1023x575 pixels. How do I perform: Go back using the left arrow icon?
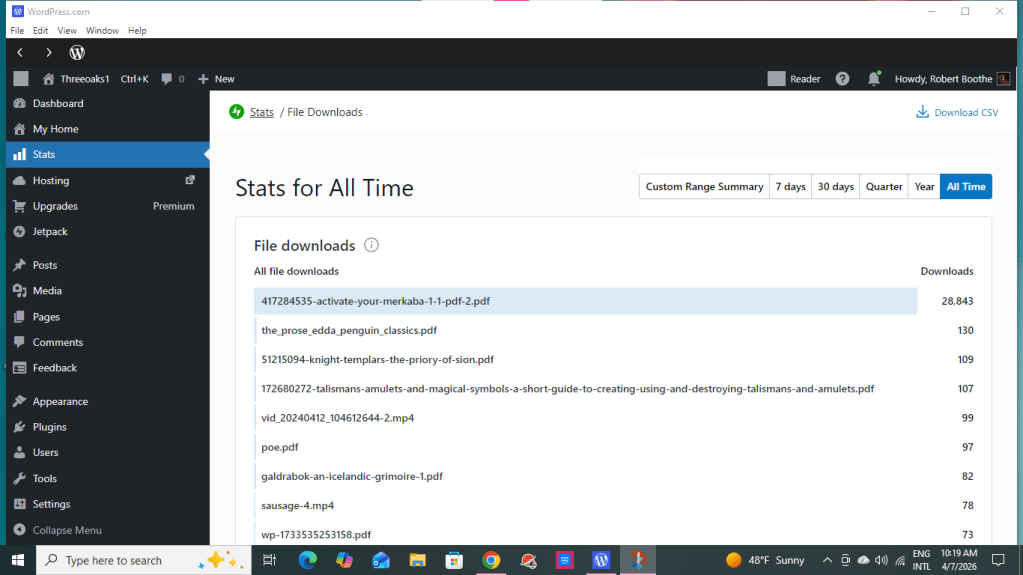(x=20, y=52)
